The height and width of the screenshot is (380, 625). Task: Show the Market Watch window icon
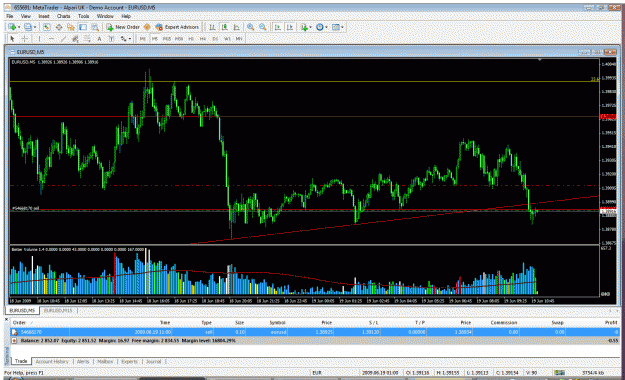(47, 27)
